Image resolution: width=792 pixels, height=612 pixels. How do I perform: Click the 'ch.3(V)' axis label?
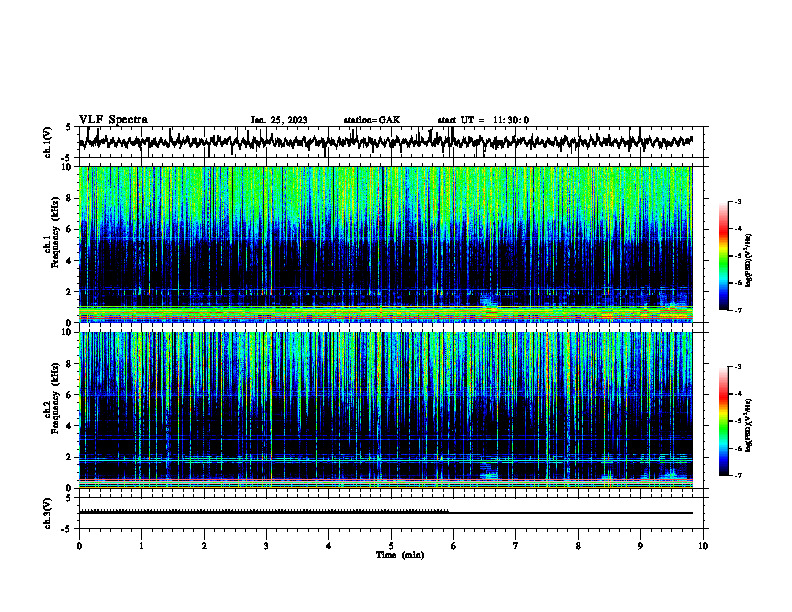pyautogui.click(x=48, y=514)
